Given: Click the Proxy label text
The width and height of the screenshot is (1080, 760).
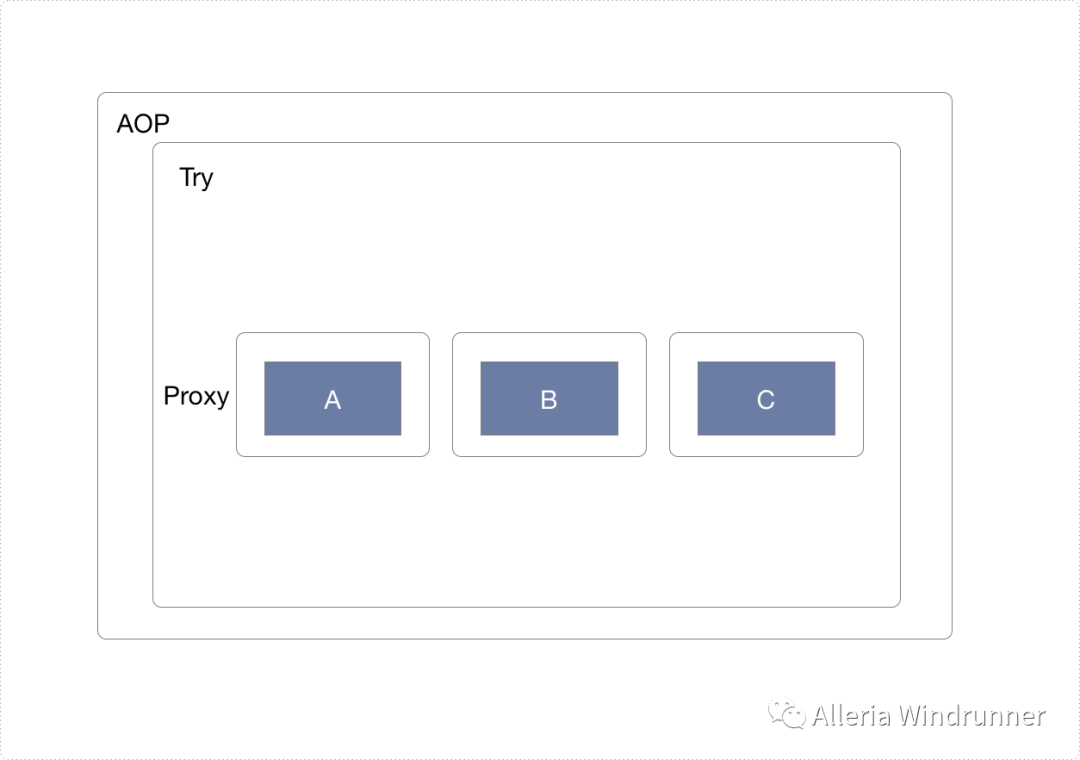Looking at the screenshot, I should (196, 396).
